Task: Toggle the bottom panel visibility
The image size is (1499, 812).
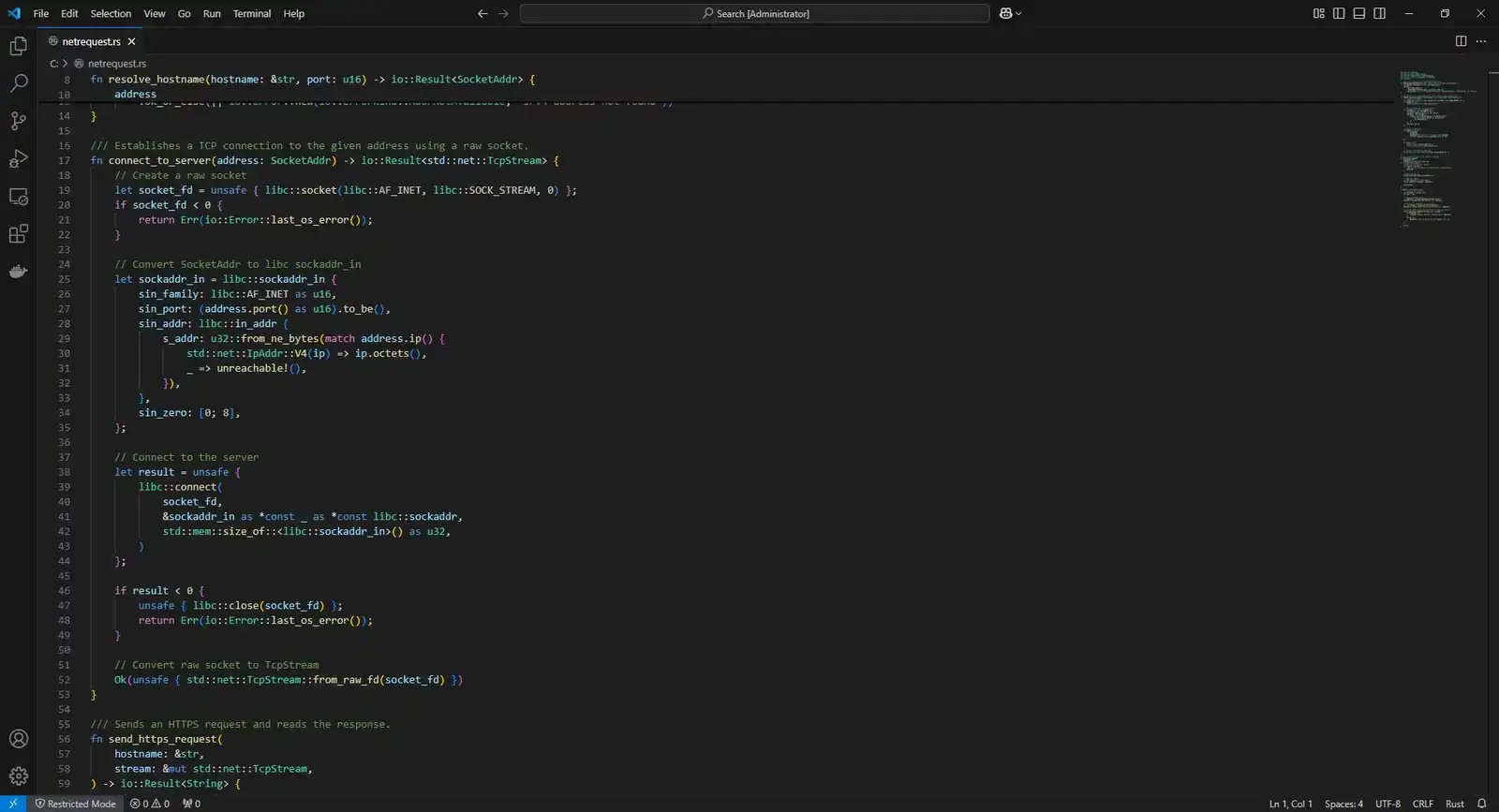Action: 1358,13
